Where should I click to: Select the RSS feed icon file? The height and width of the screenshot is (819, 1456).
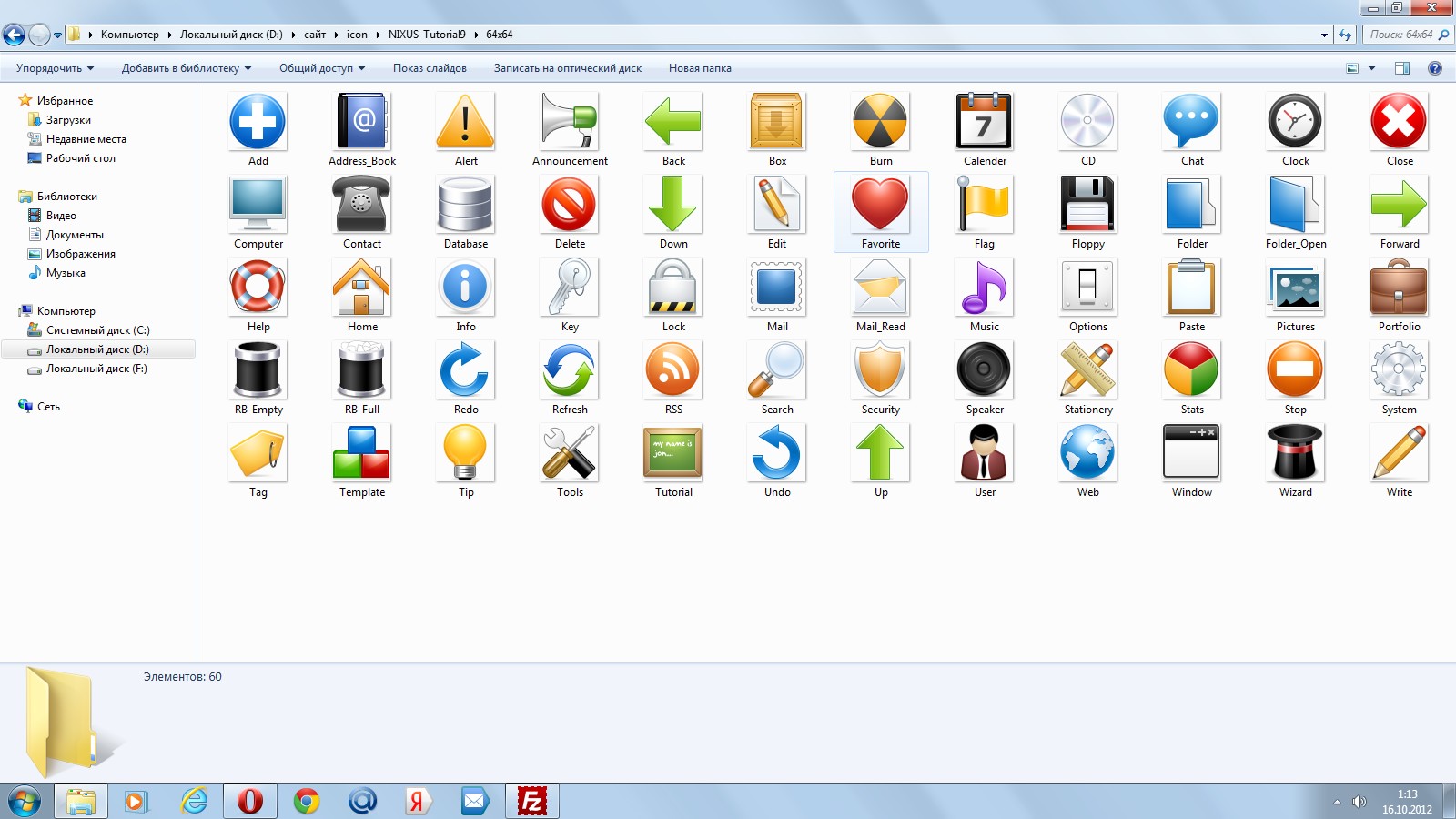click(673, 379)
